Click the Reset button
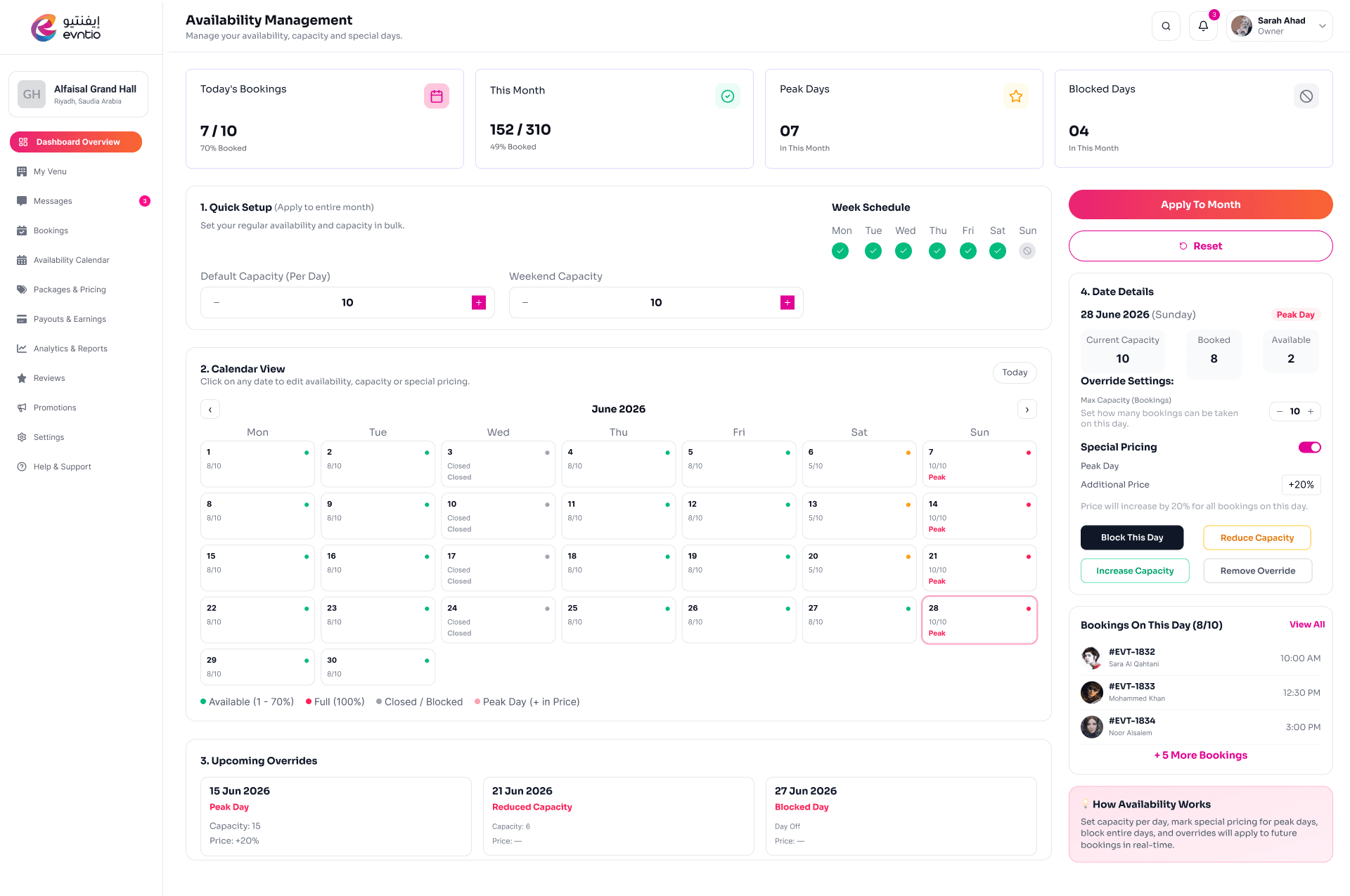Image resolution: width=1350 pixels, height=896 pixels. point(1200,246)
